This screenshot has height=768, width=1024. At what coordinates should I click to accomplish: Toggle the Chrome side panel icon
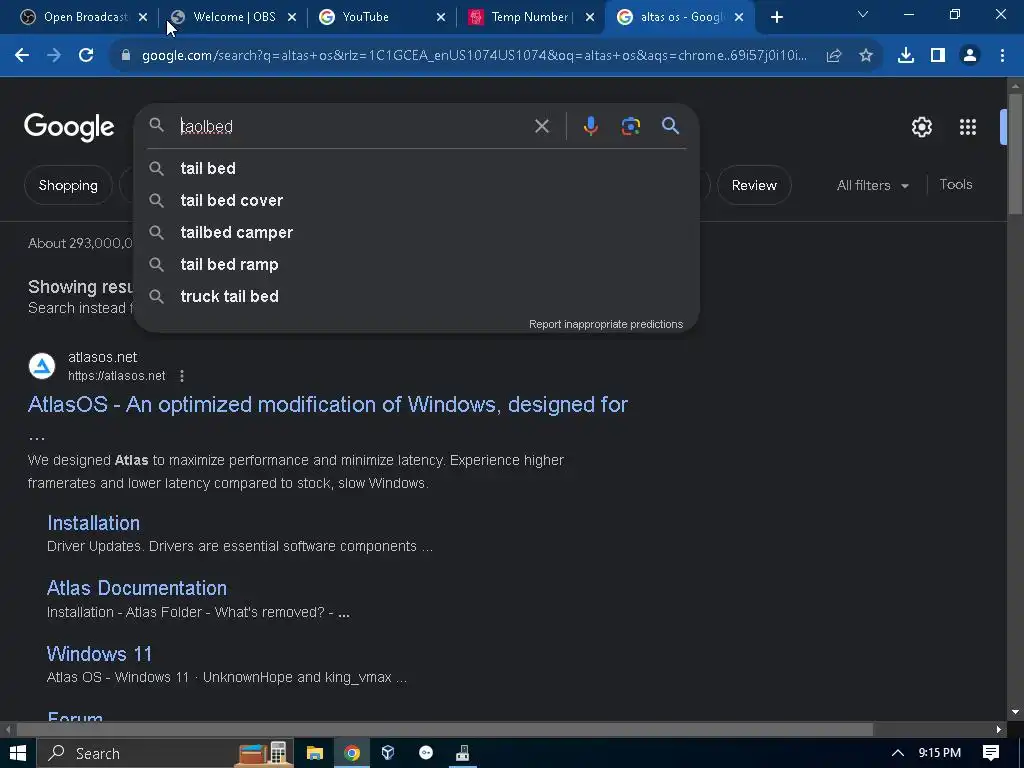point(938,56)
